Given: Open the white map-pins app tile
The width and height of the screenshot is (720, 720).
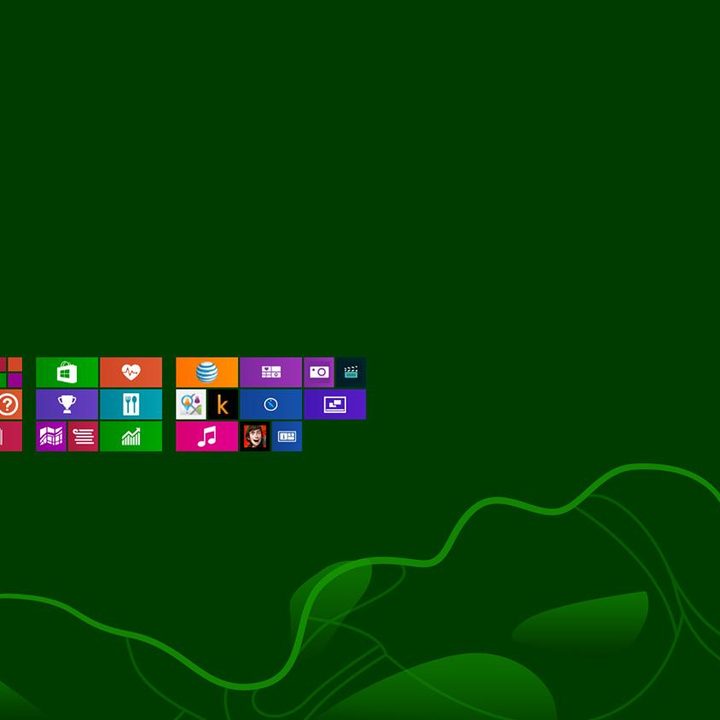Looking at the screenshot, I should 191,404.
